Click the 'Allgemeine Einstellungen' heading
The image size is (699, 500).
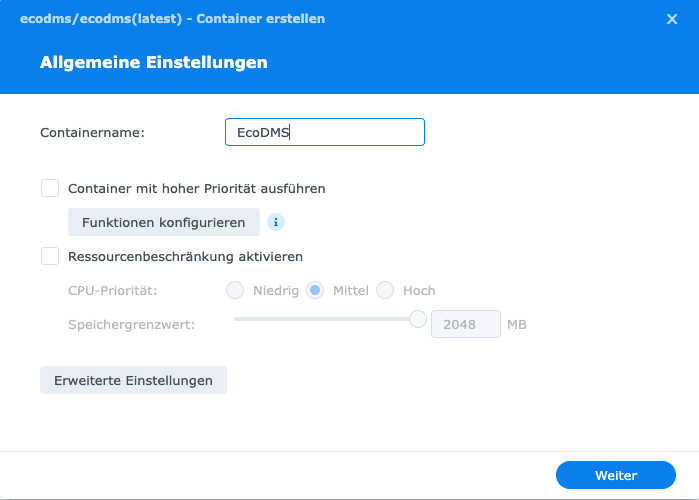click(x=154, y=62)
